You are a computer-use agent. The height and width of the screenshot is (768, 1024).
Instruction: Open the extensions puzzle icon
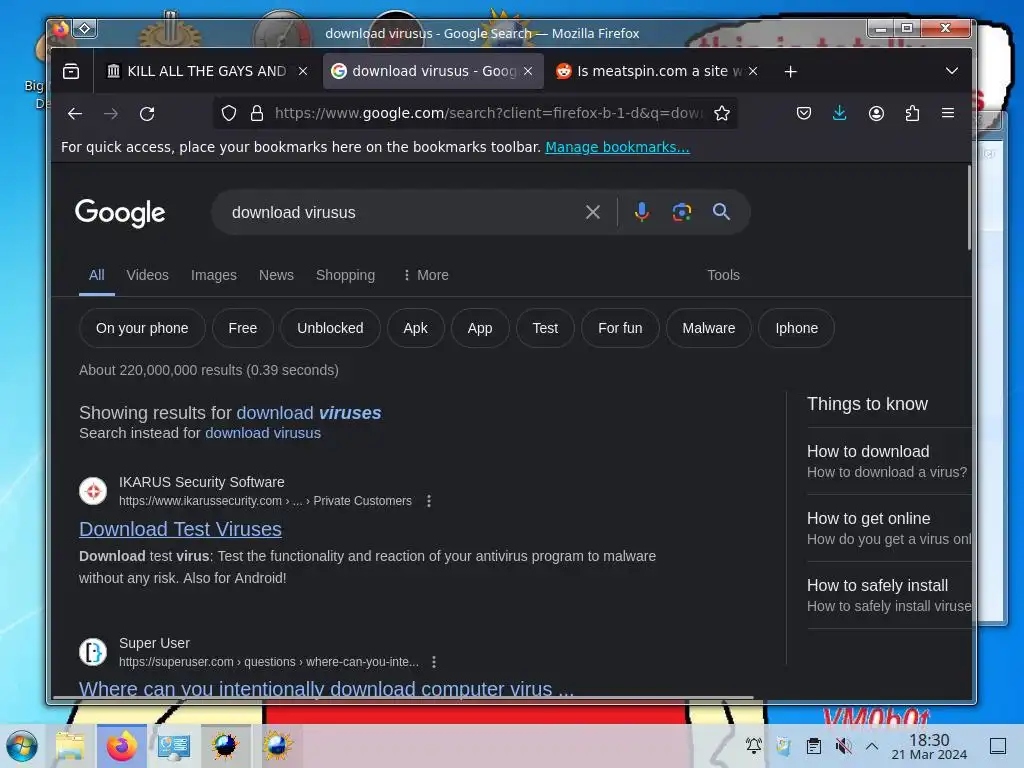click(912, 114)
